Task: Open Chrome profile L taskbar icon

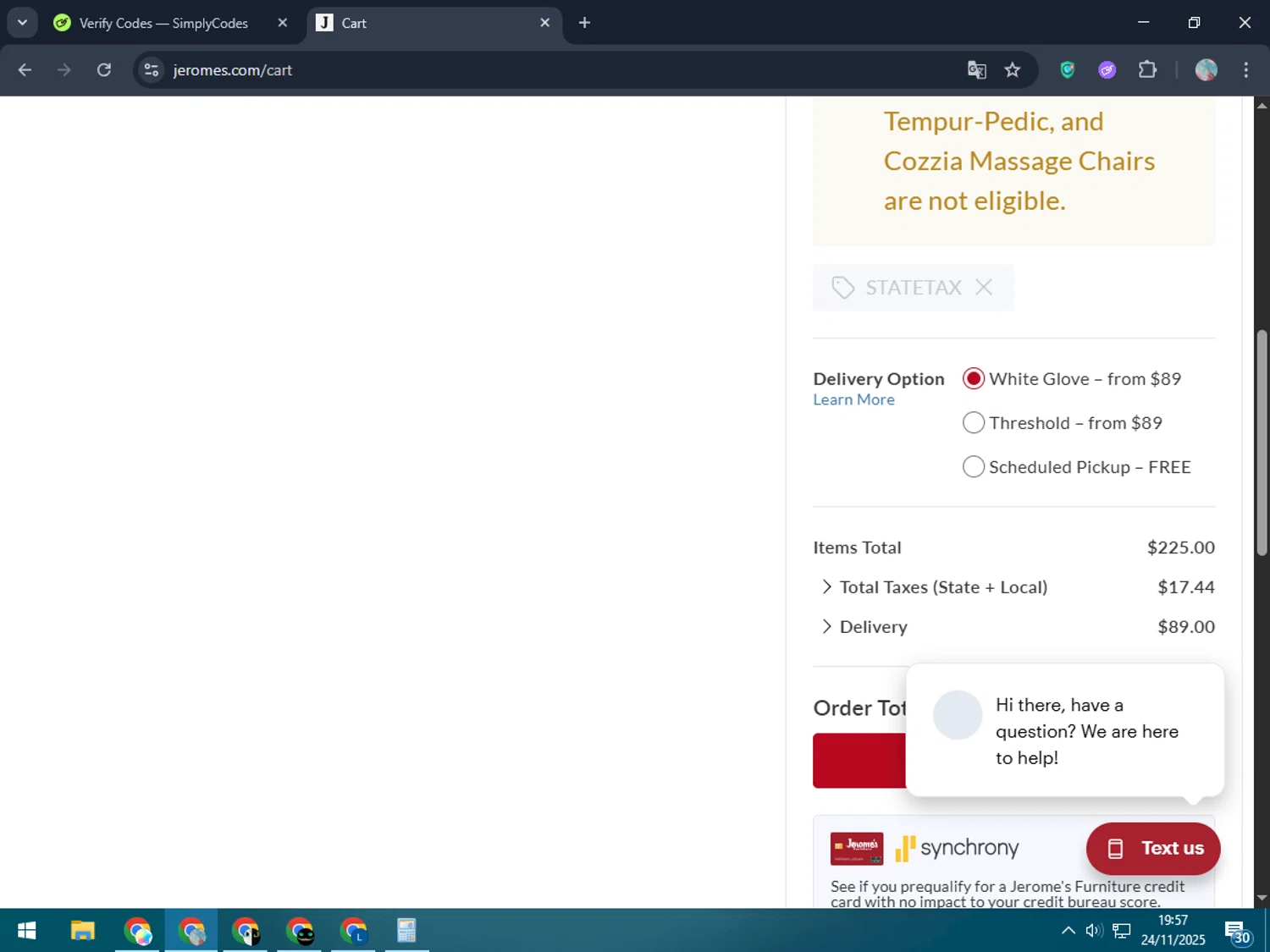Action: coord(353,932)
